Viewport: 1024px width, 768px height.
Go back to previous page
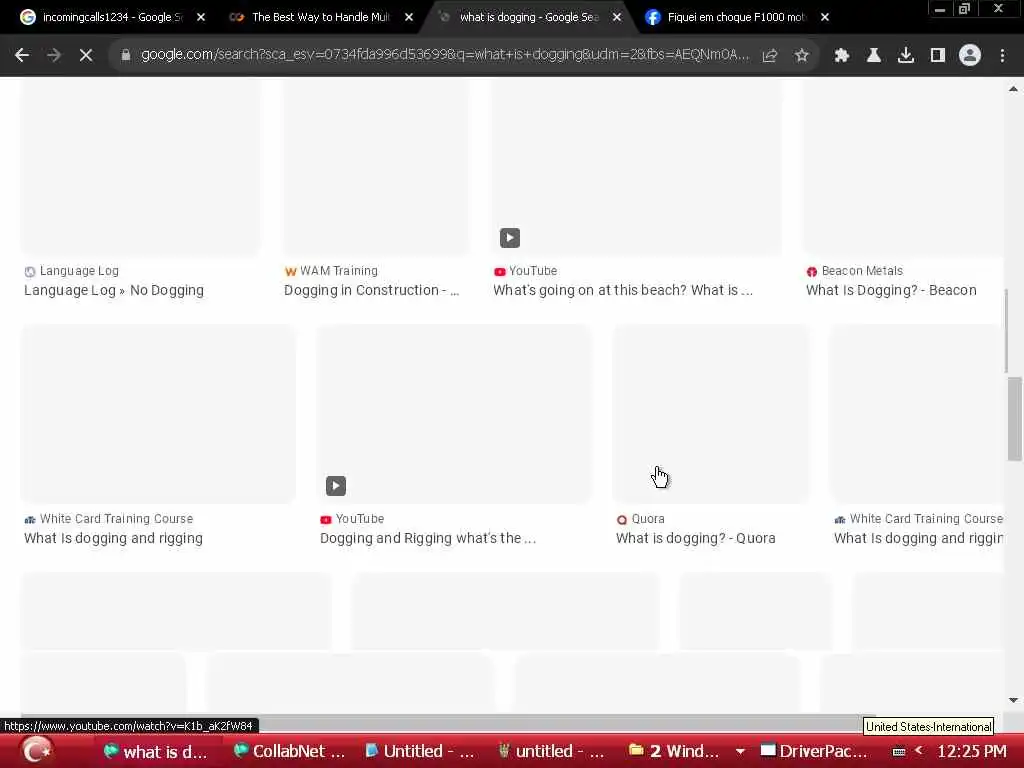[22, 56]
